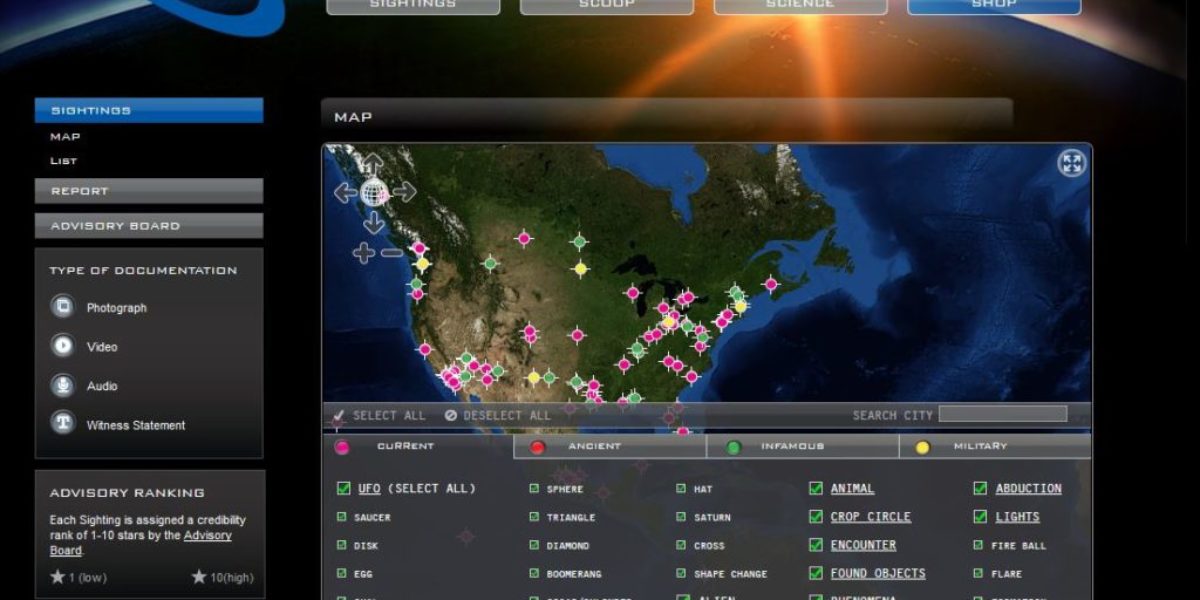Image resolution: width=1200 pixels, height=600 pixels.
Task: Select the Witness Statement icon
Action: tap(61, 424)
